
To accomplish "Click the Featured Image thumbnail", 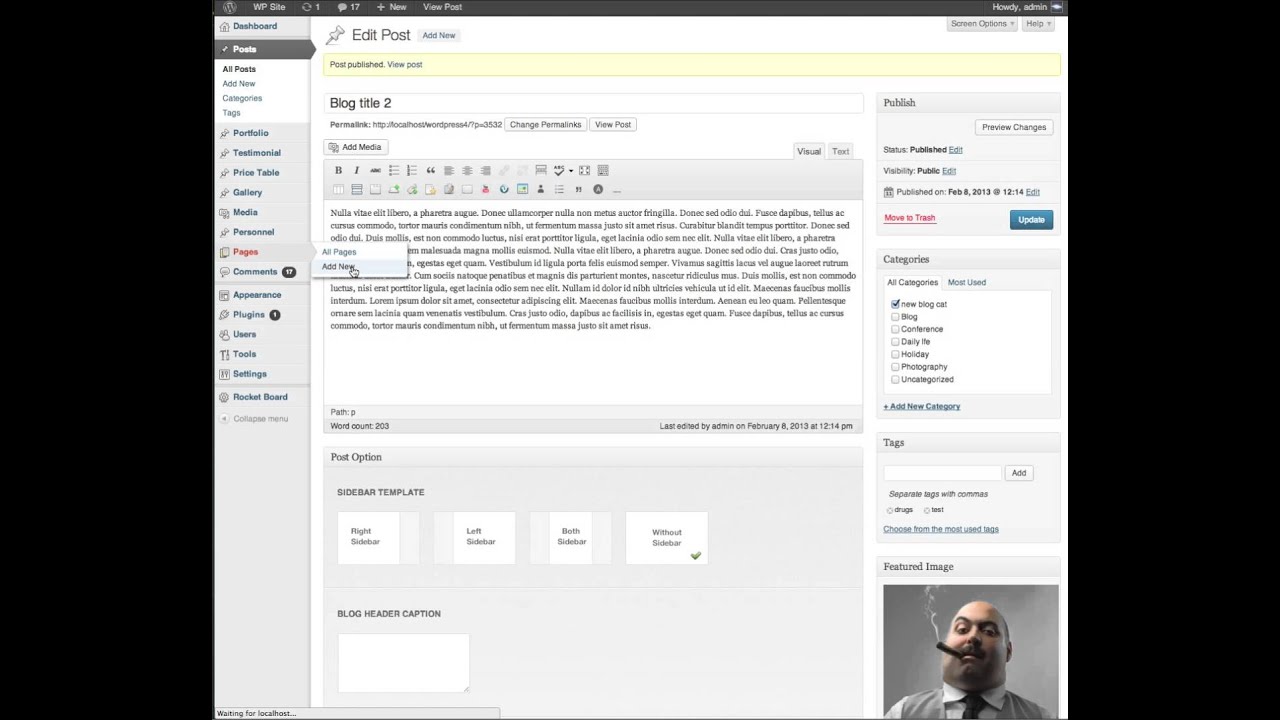I will coord(970,650).
